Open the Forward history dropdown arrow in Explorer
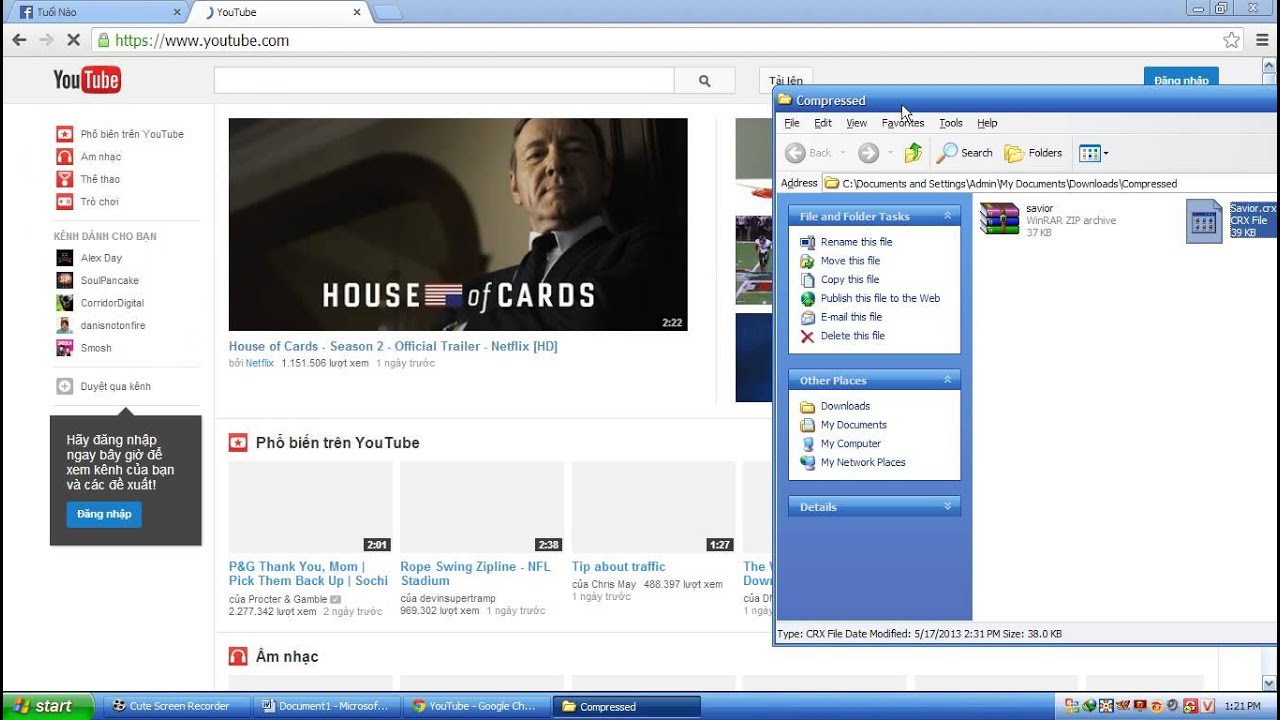This screenshot has height=720, width=1280. coord(890,153)
